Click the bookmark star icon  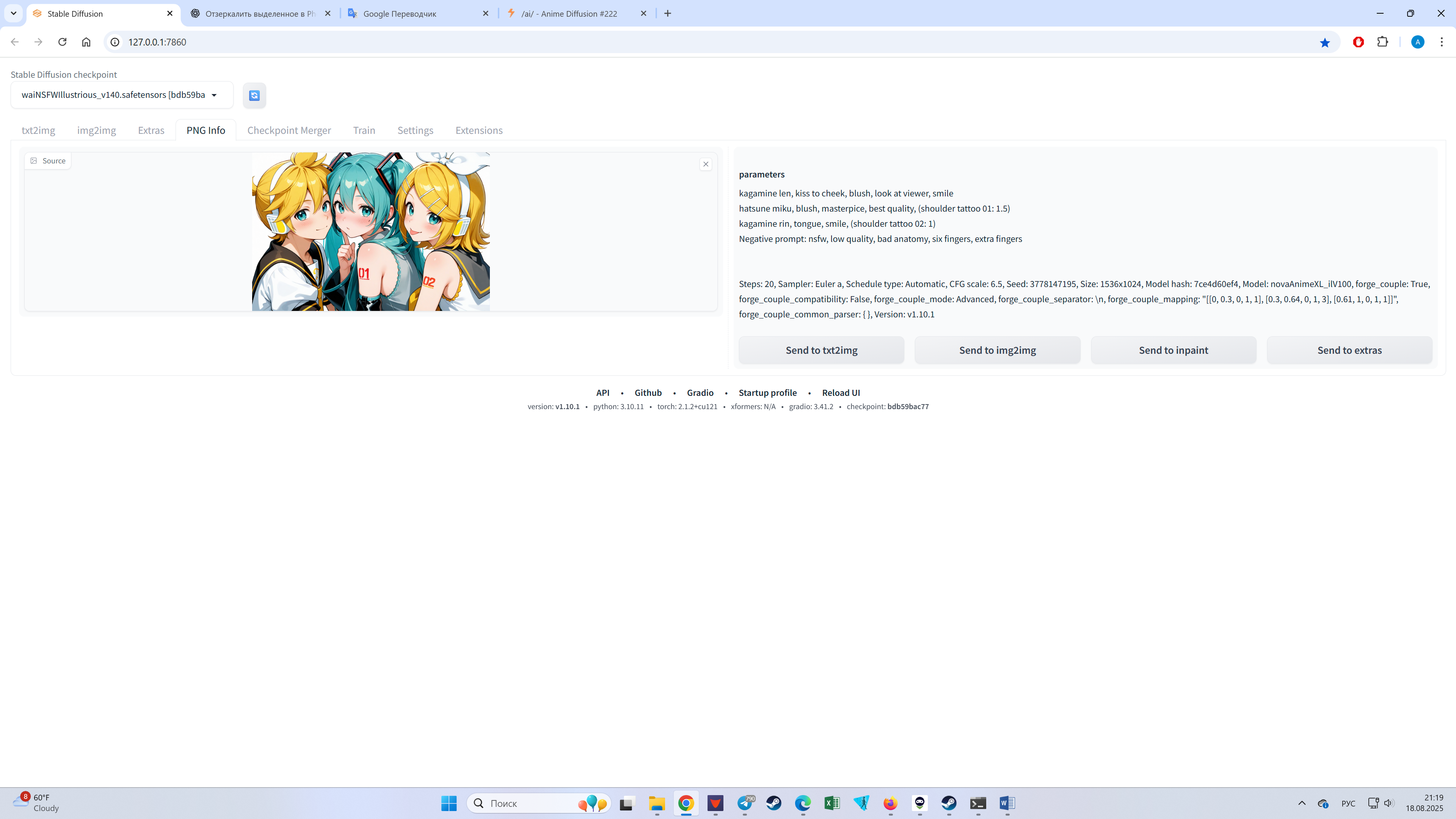1324,42
